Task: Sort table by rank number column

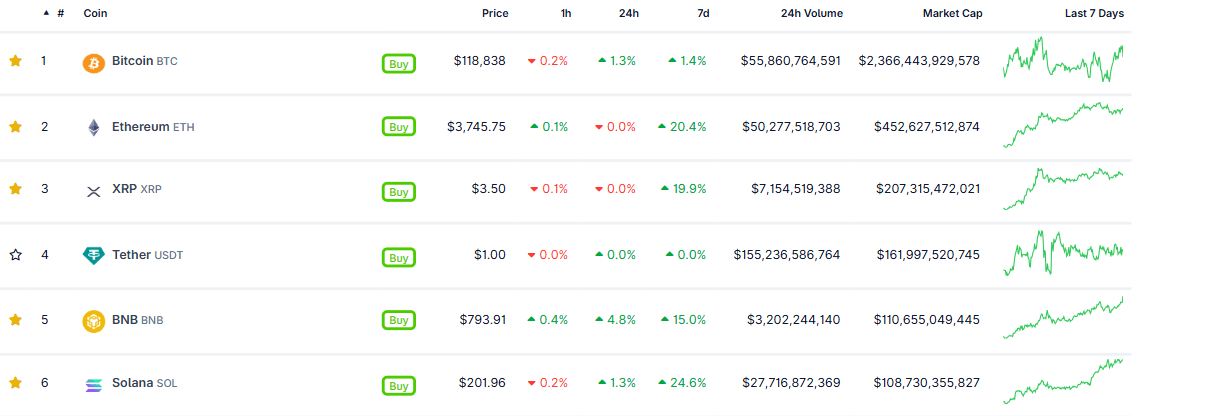Action: pos(60,14)
